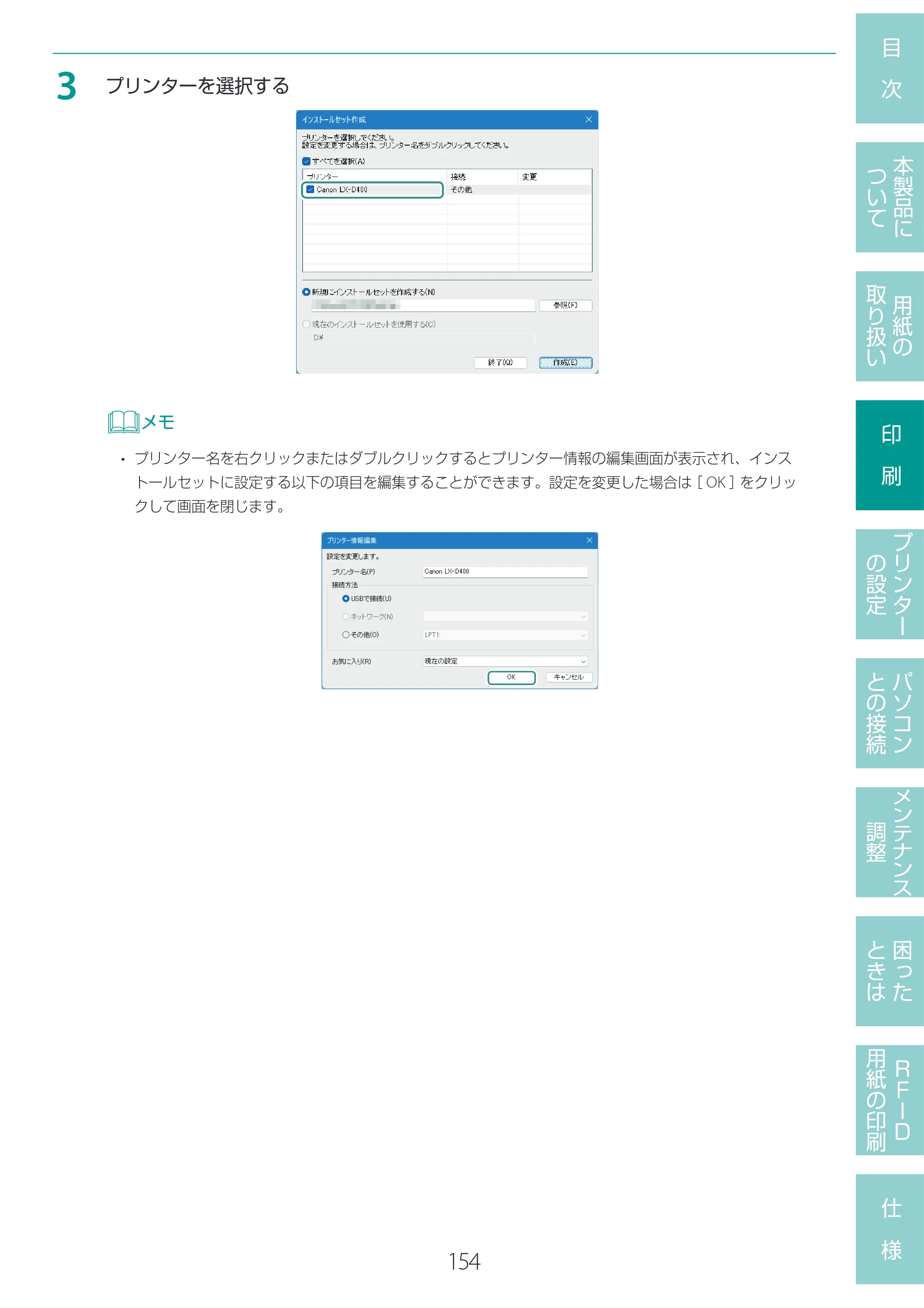This screenshot has height=1308, width=924.
Task: Open the お気に入り 現在の設定 dropdown
Action: click(x=505, y=661)
